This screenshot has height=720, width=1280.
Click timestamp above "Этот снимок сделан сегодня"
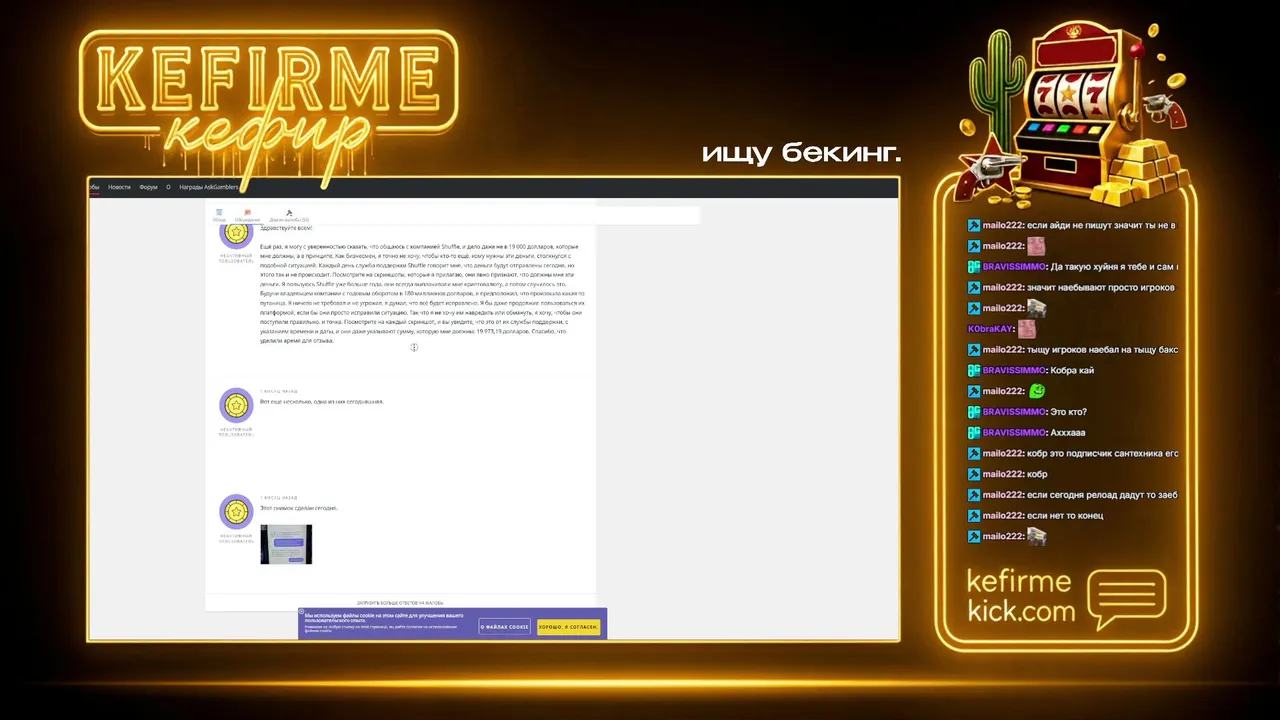pyautogui.click(x=279, y=497)
